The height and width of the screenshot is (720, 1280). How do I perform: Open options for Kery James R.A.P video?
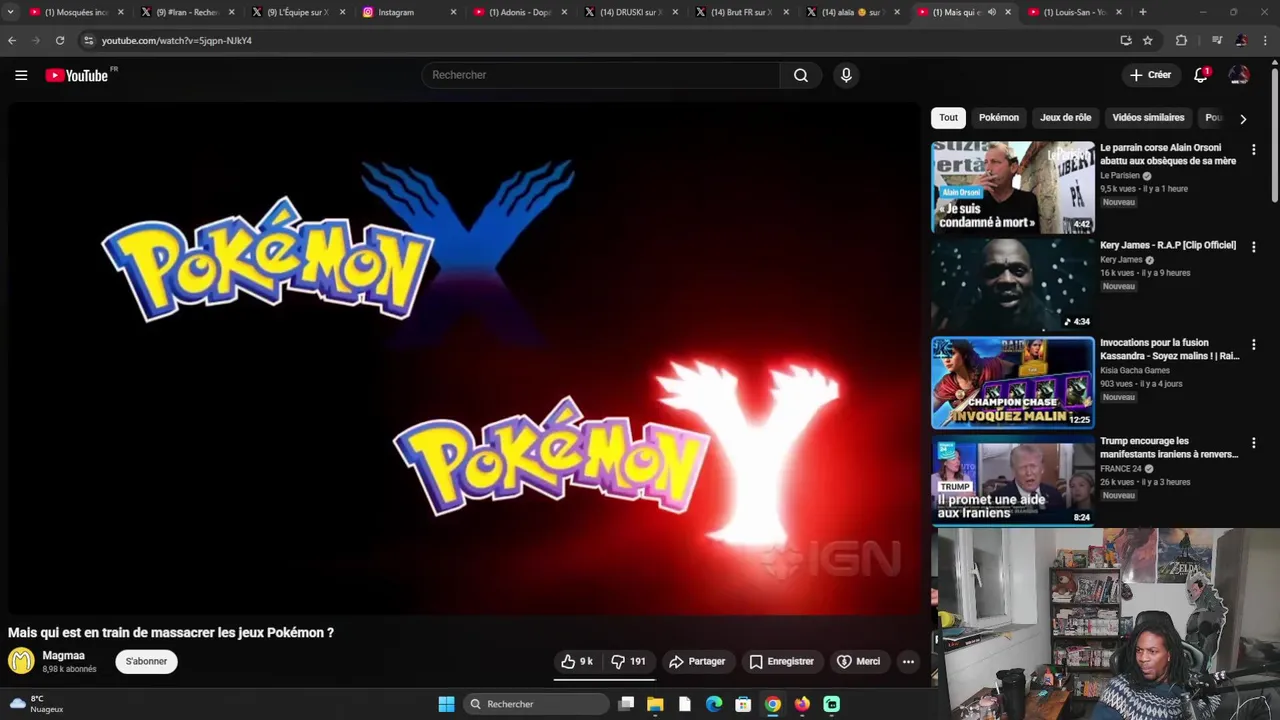pyautogui.click(x=1253, y=246)
